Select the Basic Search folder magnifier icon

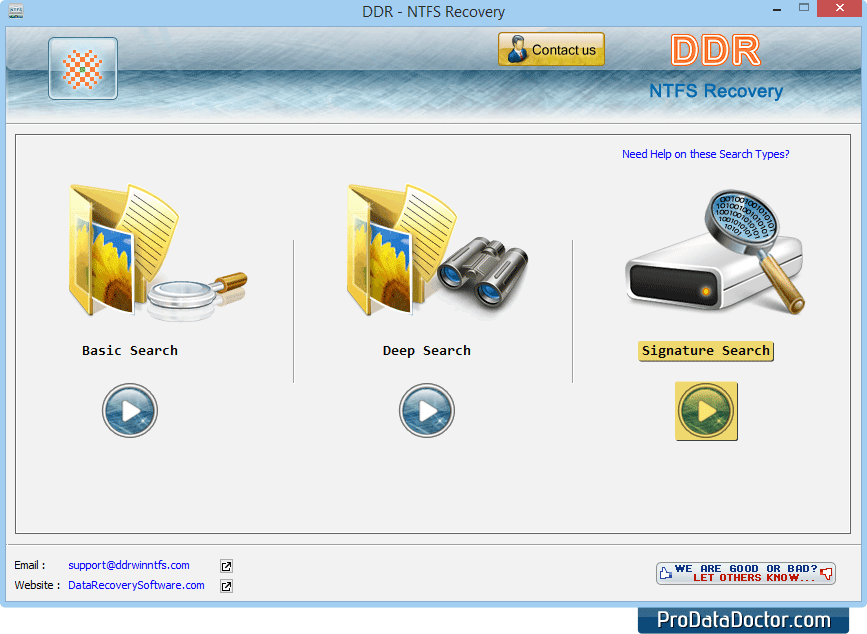(x=158, y=253)
